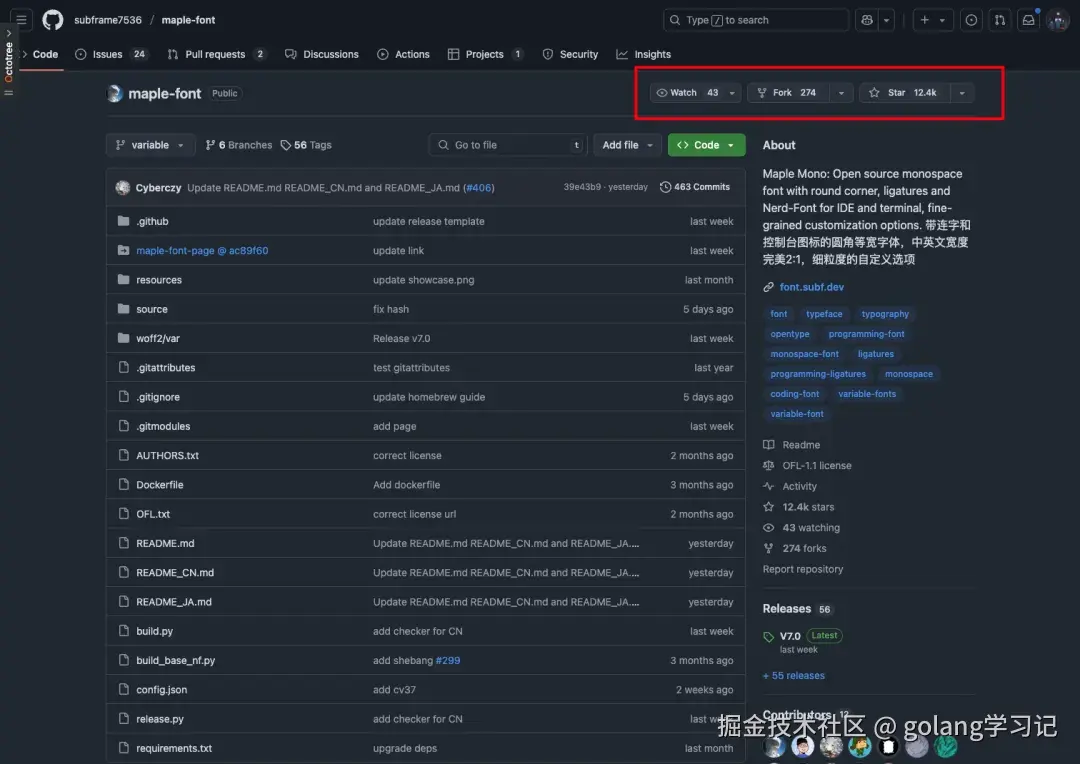Fork the maple-font repository

(x=789, y=92)
